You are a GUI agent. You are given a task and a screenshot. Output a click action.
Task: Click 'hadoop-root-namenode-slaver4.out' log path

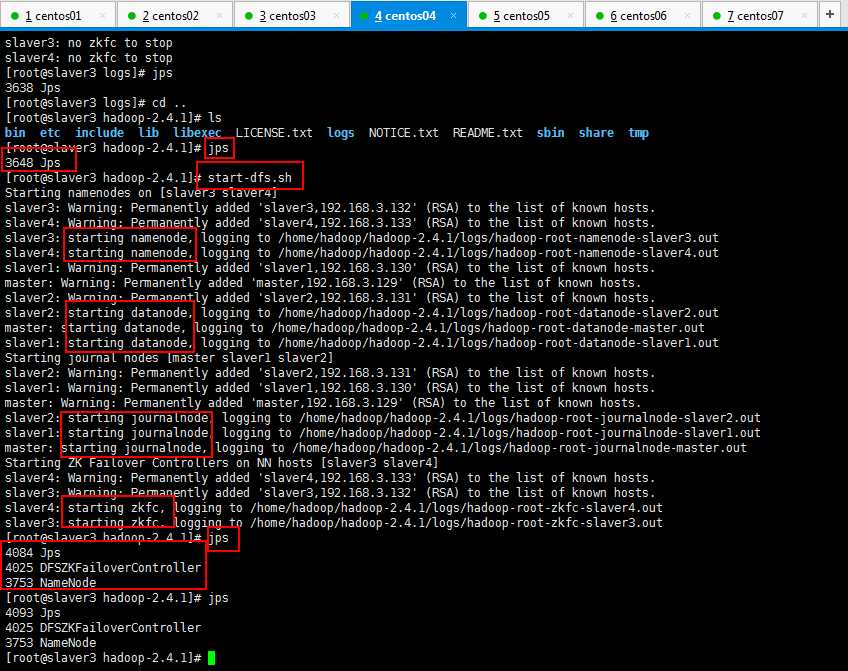point(606,253)
